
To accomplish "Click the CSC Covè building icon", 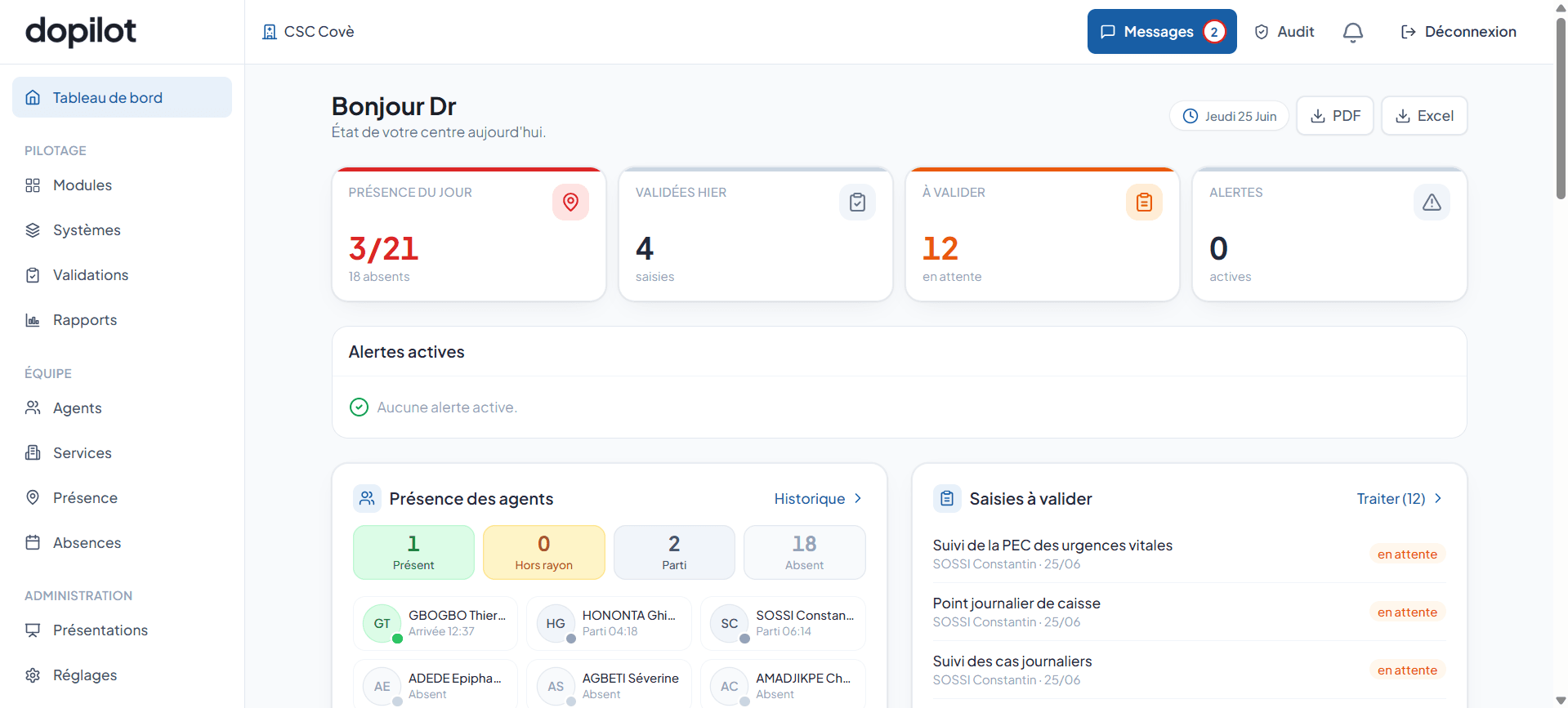I will coord(270,32).
